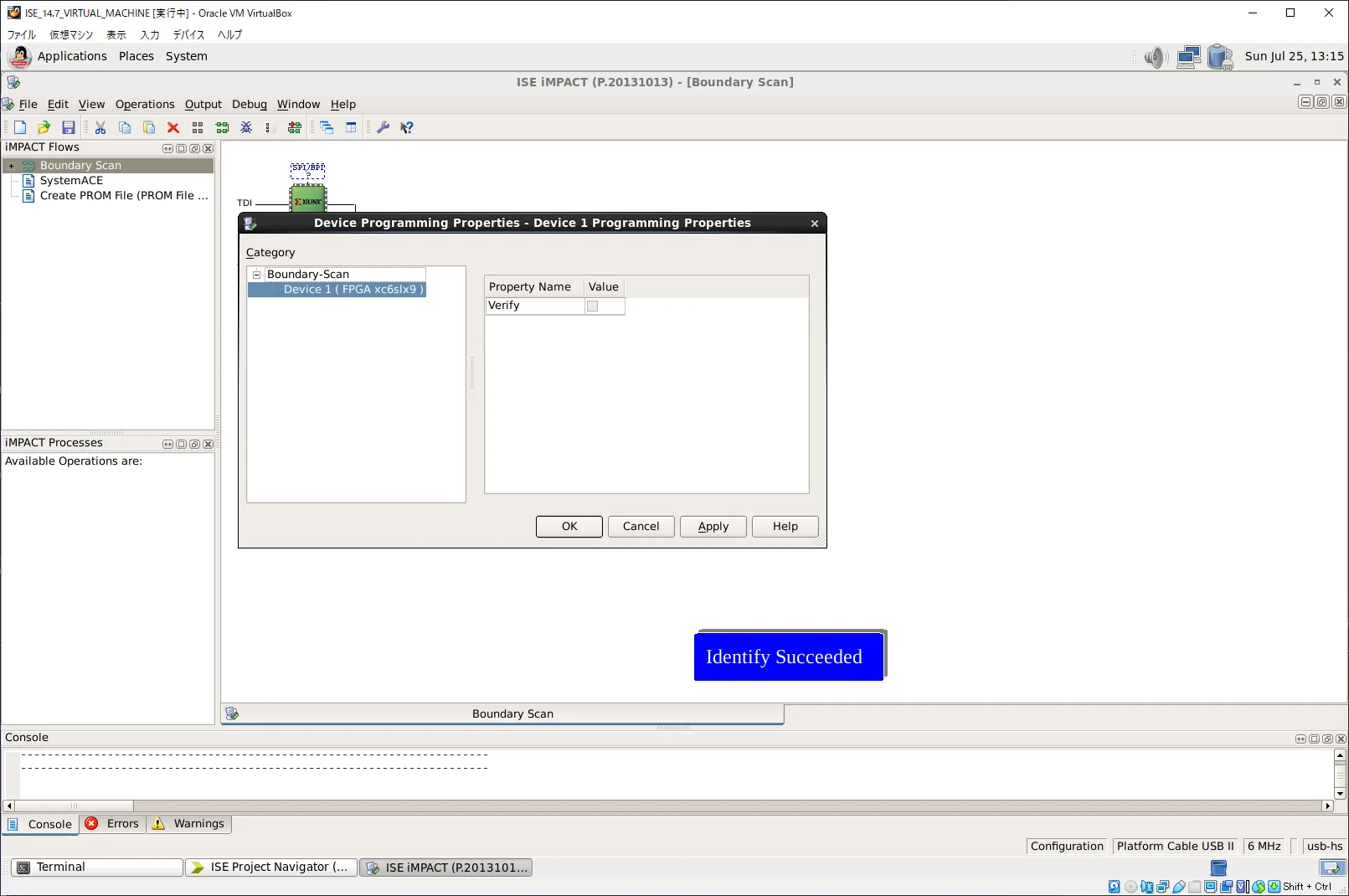Click the wrench preferences toolbar icon
1349x896 pixels.
(384, 127)
